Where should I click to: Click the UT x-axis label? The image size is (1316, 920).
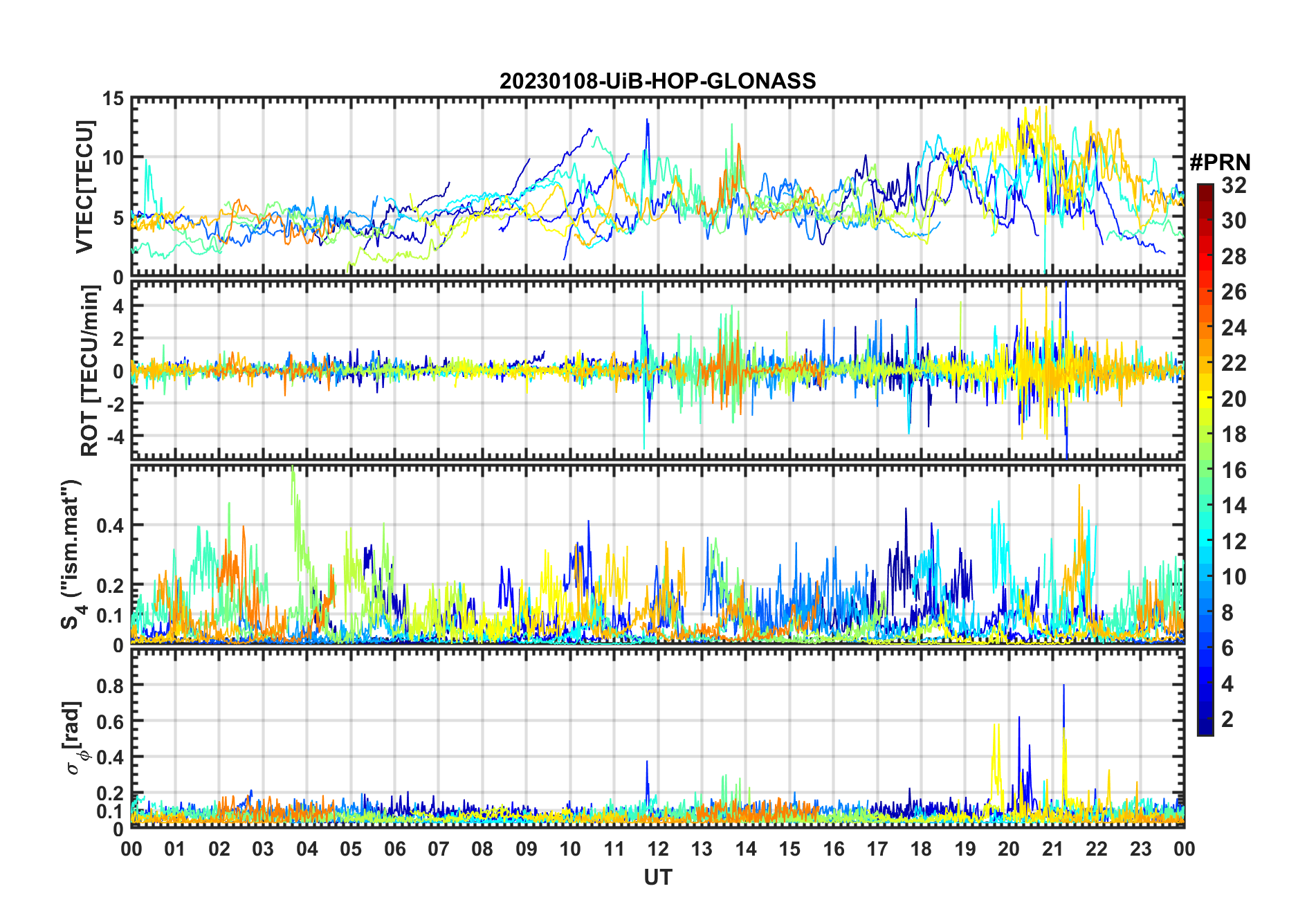pos(657,878)
